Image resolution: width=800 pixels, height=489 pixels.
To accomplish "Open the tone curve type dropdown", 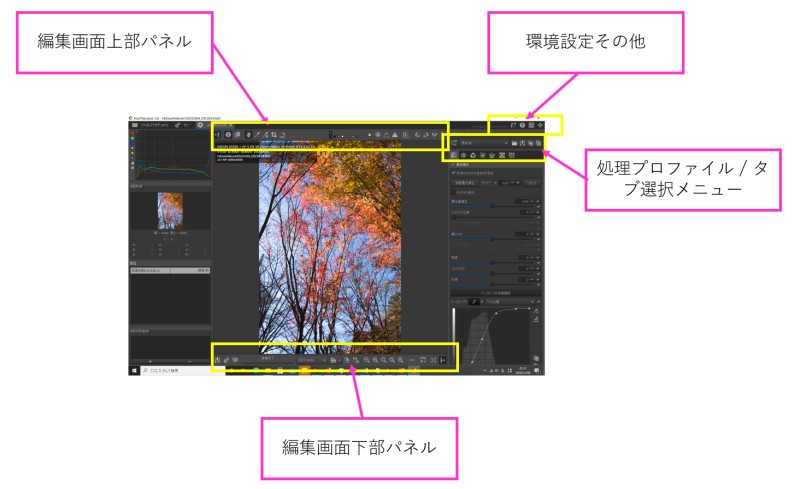I will coord(476,302).
